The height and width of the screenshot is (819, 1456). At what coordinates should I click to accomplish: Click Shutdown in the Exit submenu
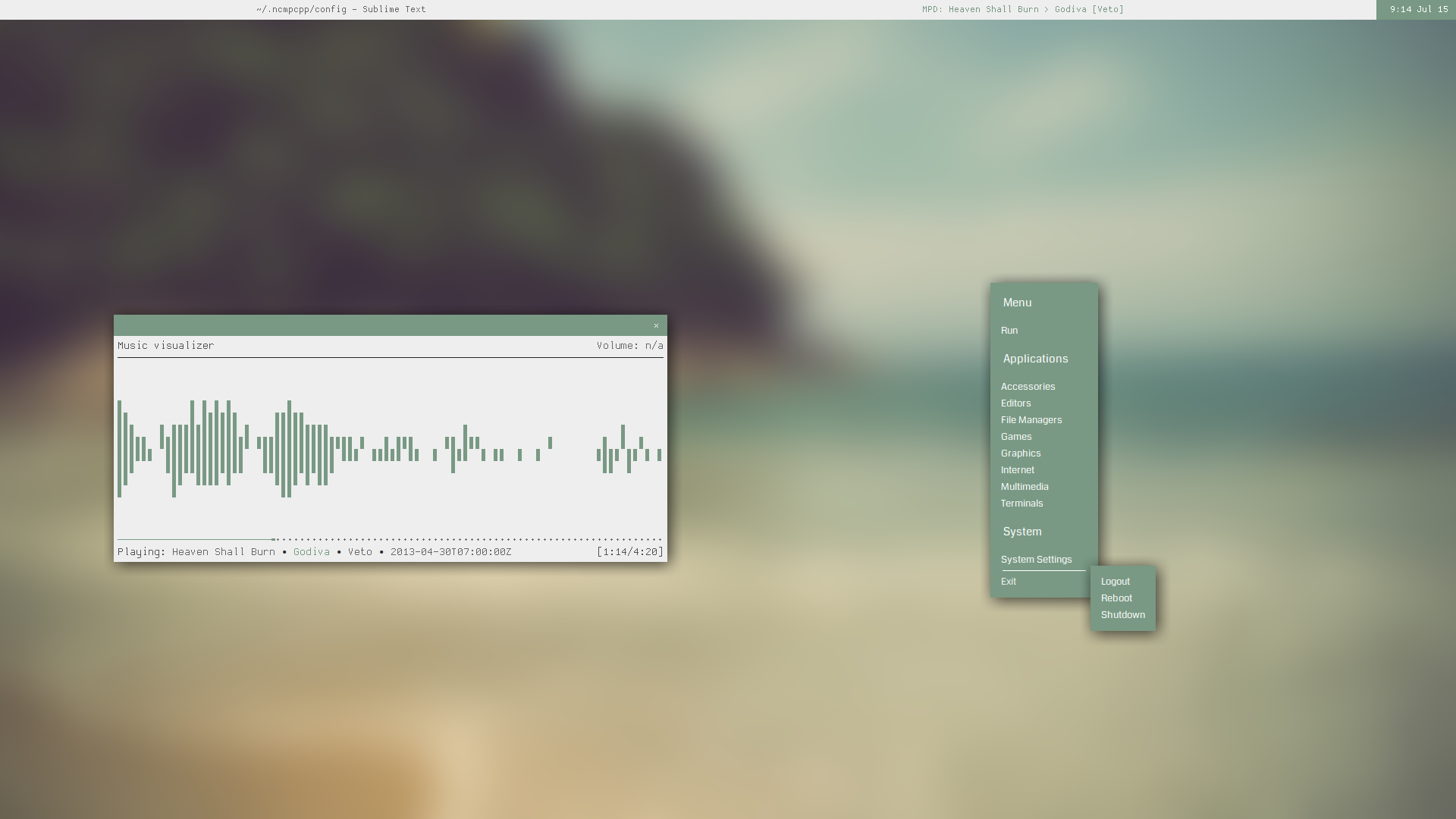pyautogui.click(x=1122, y=614)
